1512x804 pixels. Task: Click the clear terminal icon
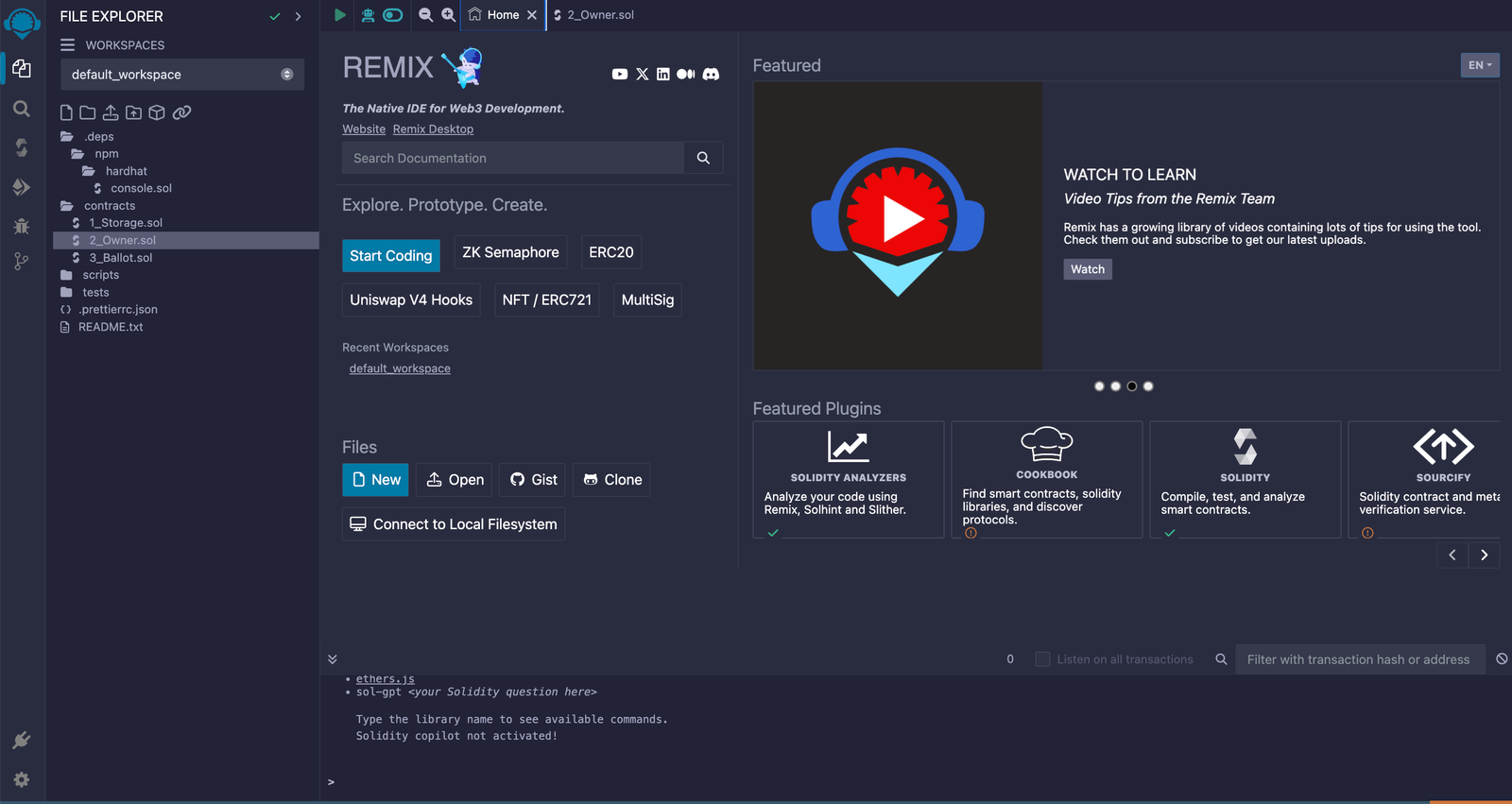(x=1502, y=659)
